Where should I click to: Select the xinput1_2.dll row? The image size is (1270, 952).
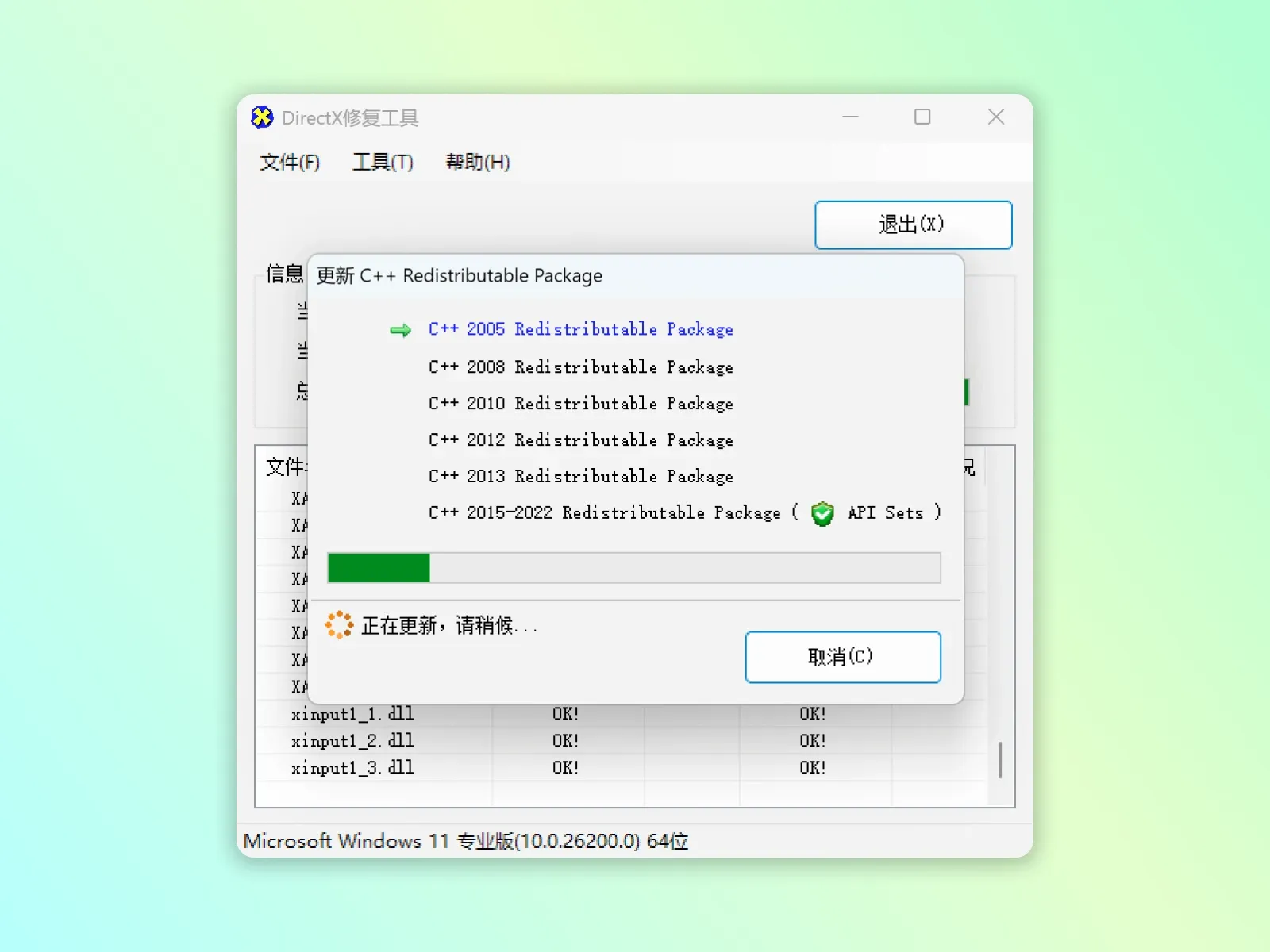coord(622,741)
